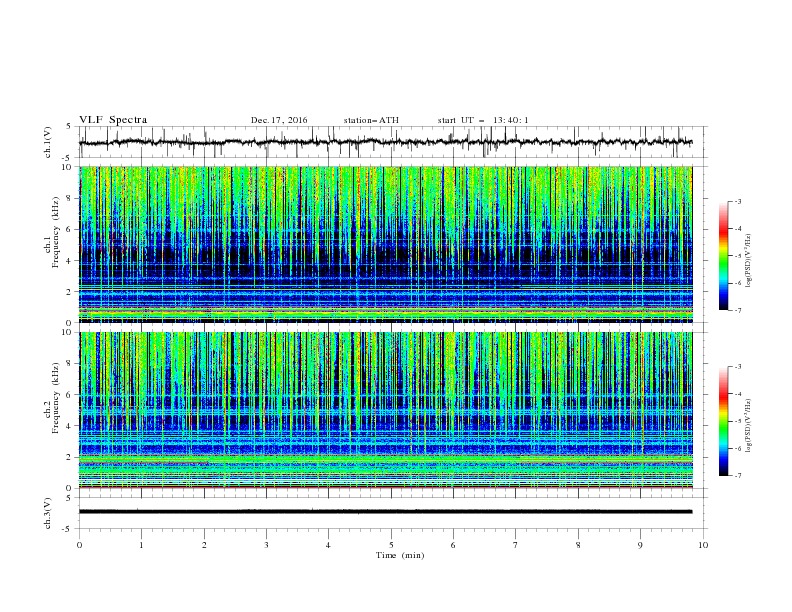This screenshot has width=792, height=612.
Task: Click the time axis tick label "4"
Action: (328, 545)
